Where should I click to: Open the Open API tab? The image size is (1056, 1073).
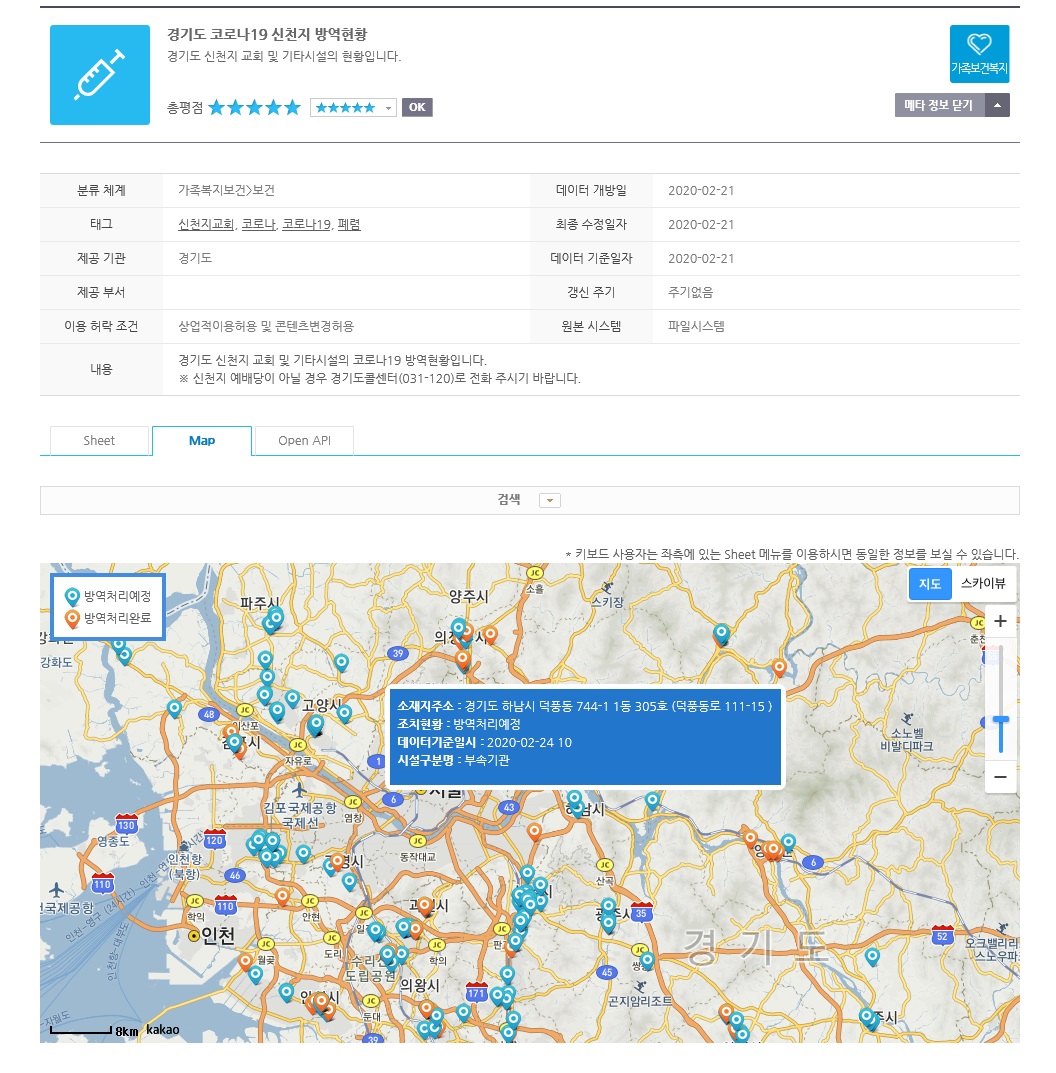304,440
